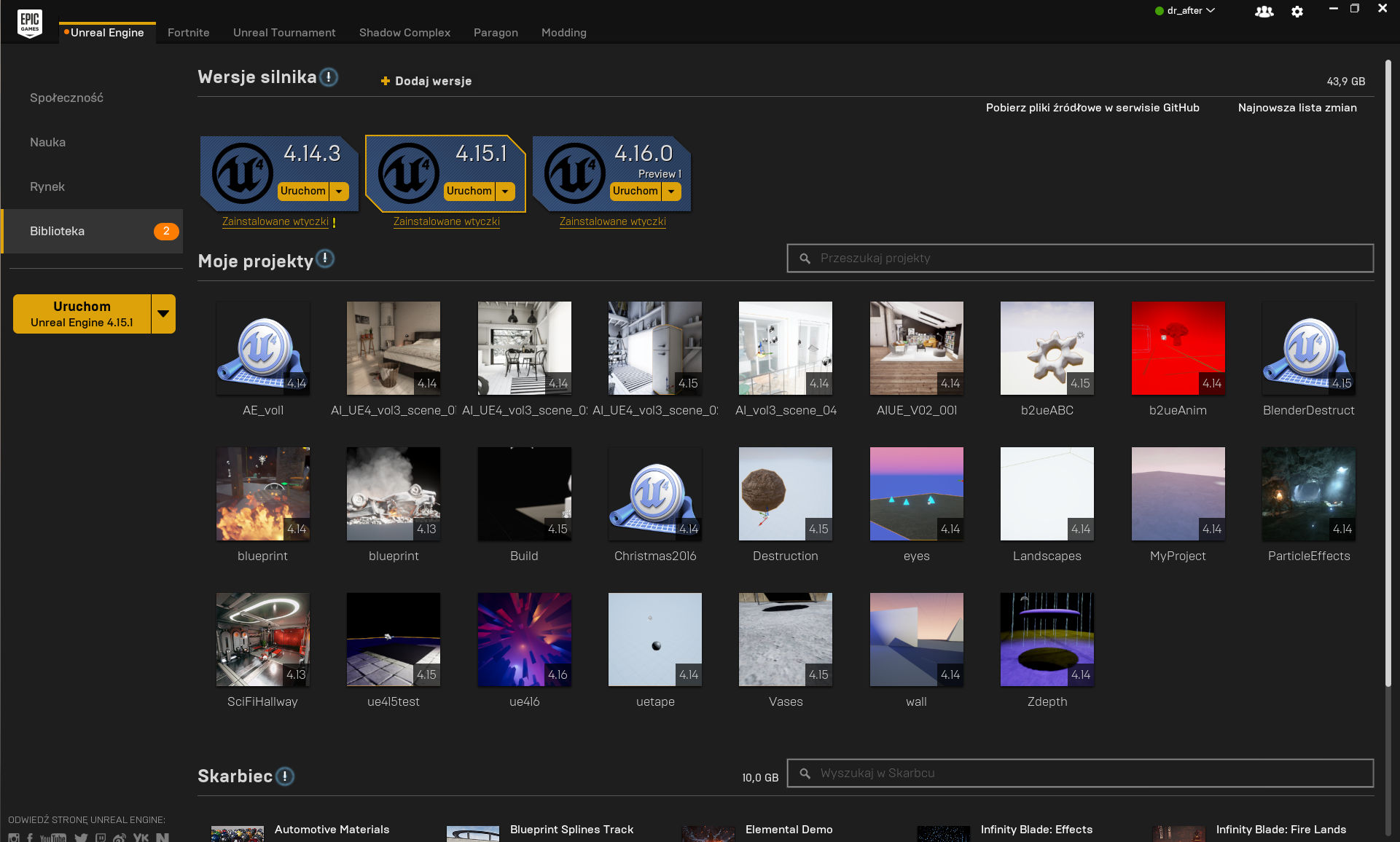Click the info icon beside Moje projekty
This screenshot has width=1400, height=842.
click(x=325, y=259)
